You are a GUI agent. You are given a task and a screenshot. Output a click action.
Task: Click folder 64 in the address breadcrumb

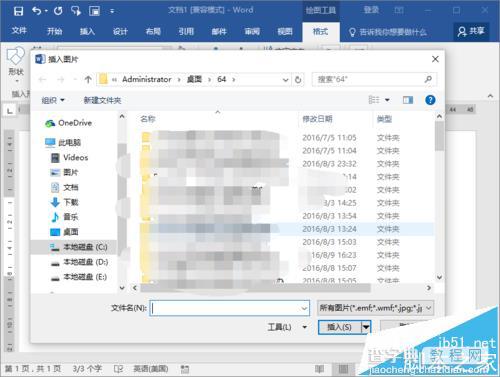tap(222, 79)
